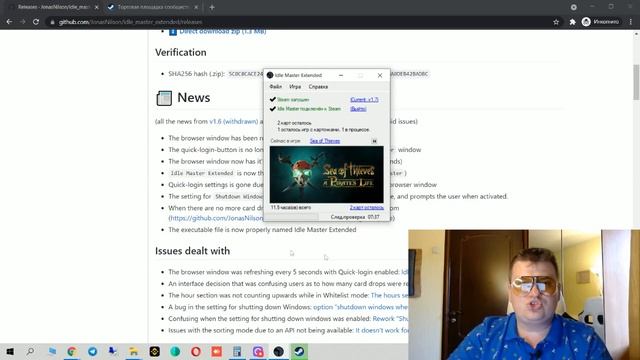
Task: Open 'option shutdown windows' issue link
Action: 360,307
